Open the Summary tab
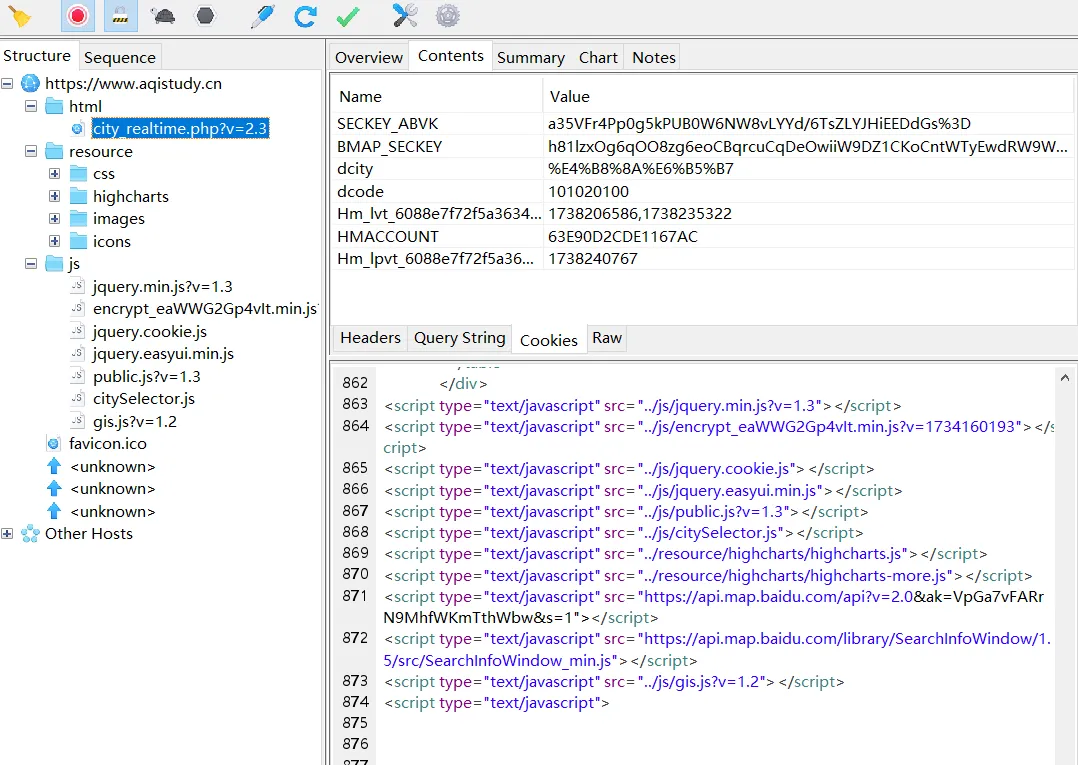This screenshot has width=1078, height=765. (531, 57)
